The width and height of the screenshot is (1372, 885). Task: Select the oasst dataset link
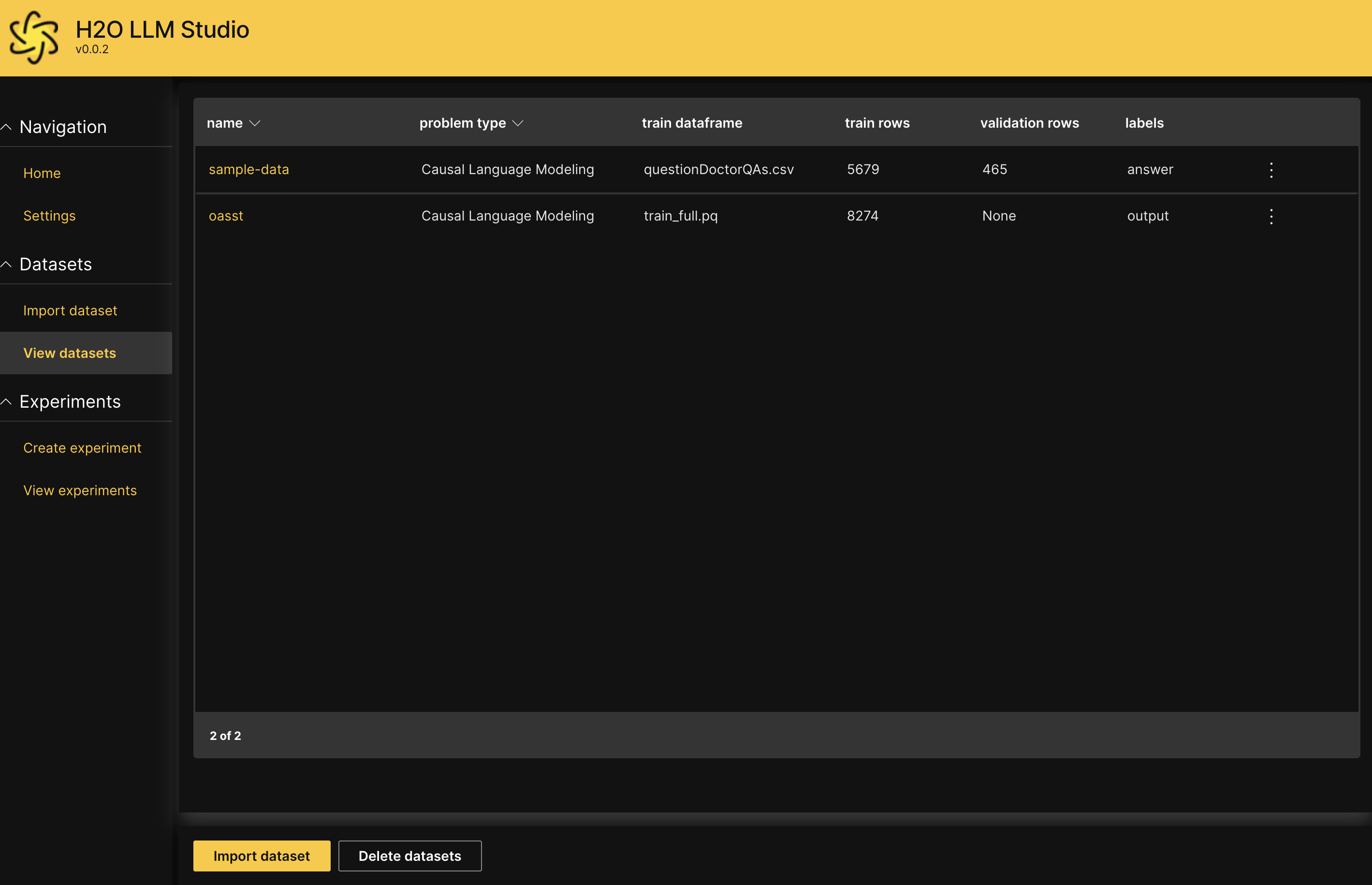pyautogui.click(x=225, y=215)
